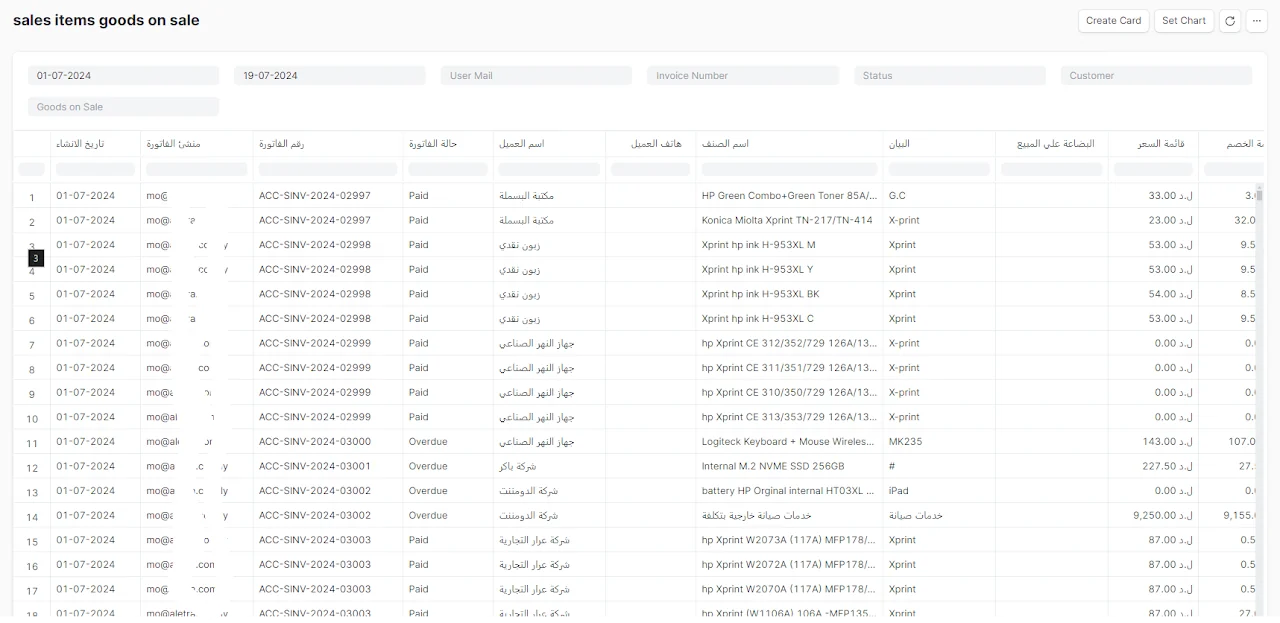Click column filter under اسم العميل

point(549,169)
